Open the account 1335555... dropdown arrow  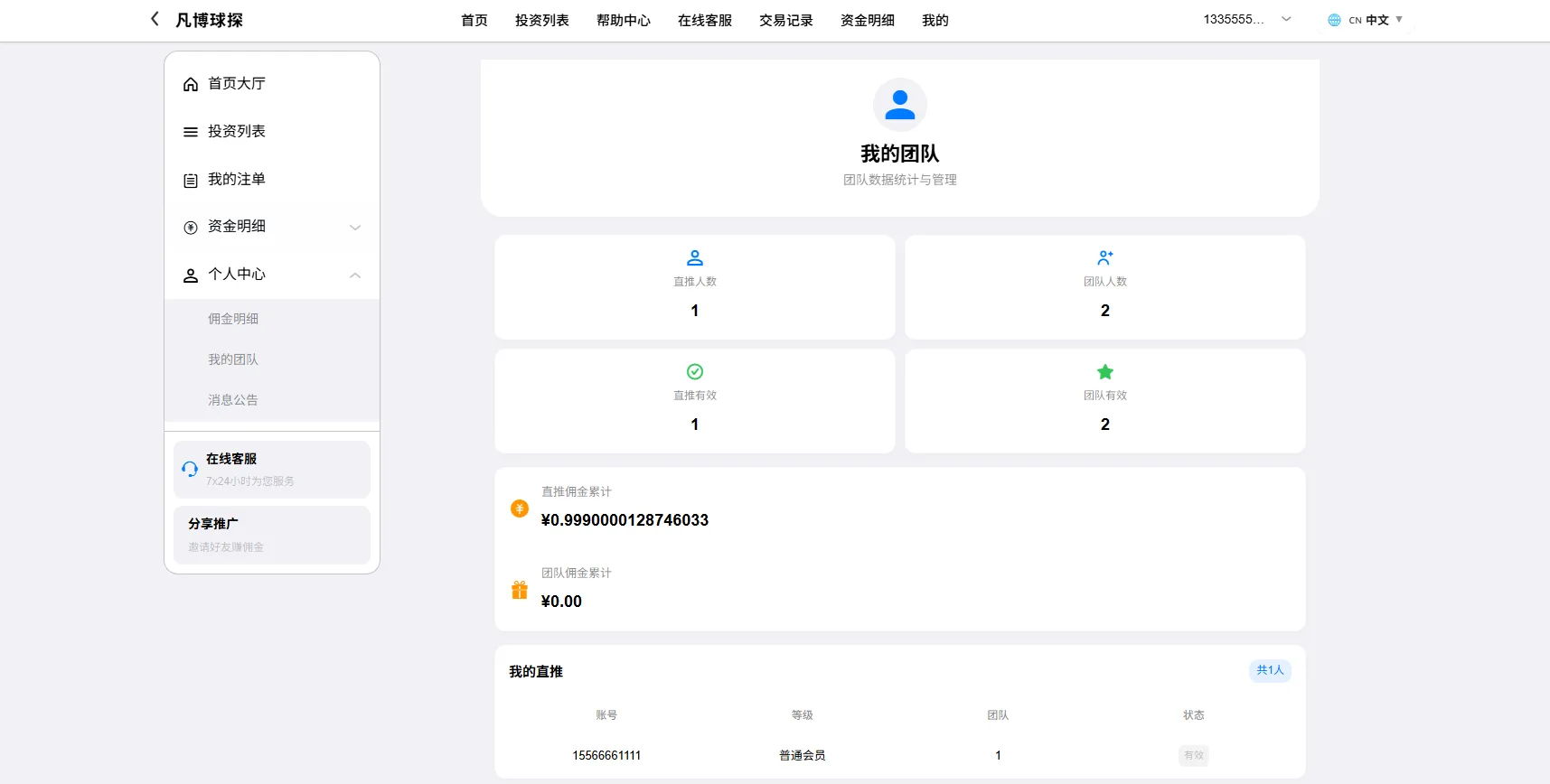(x=1286, y=19)
